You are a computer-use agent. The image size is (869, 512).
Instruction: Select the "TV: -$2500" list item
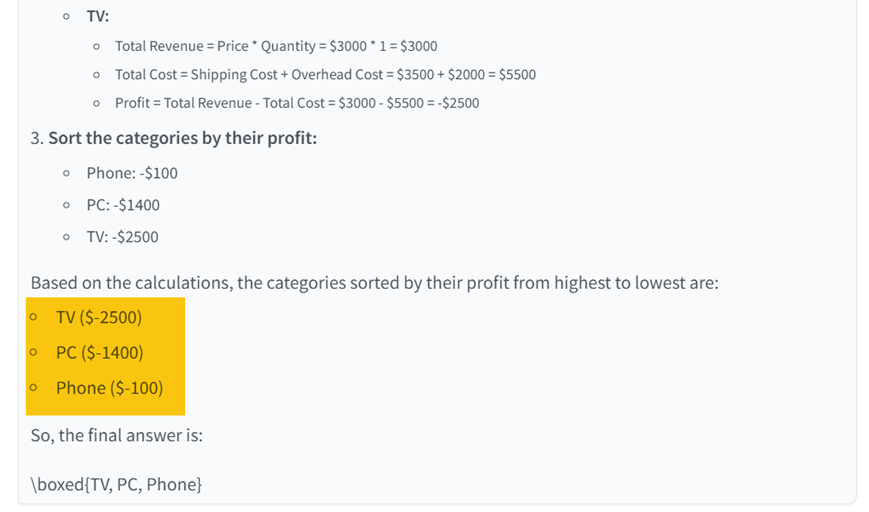[122, 237]
